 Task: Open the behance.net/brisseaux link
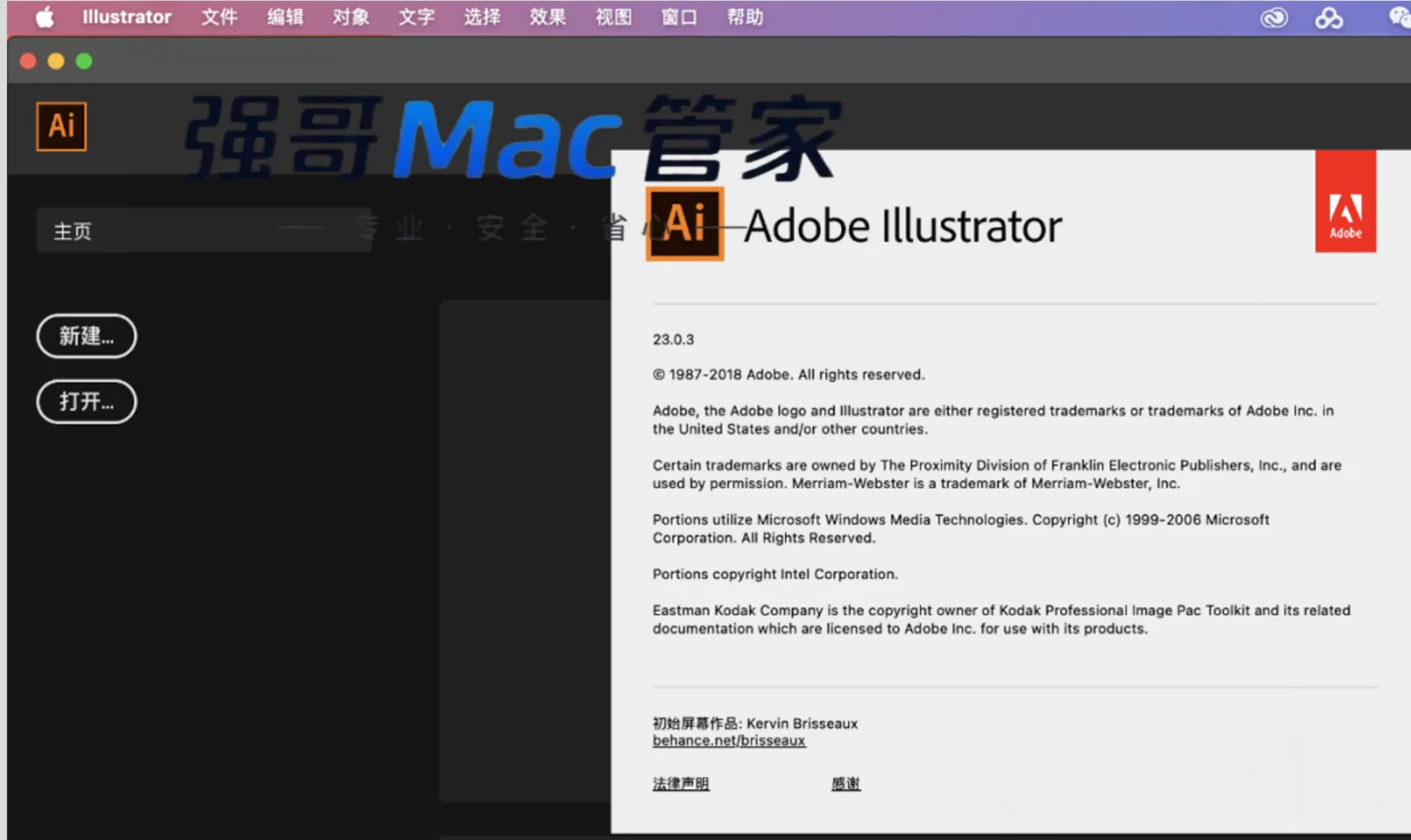coord(728,741)
